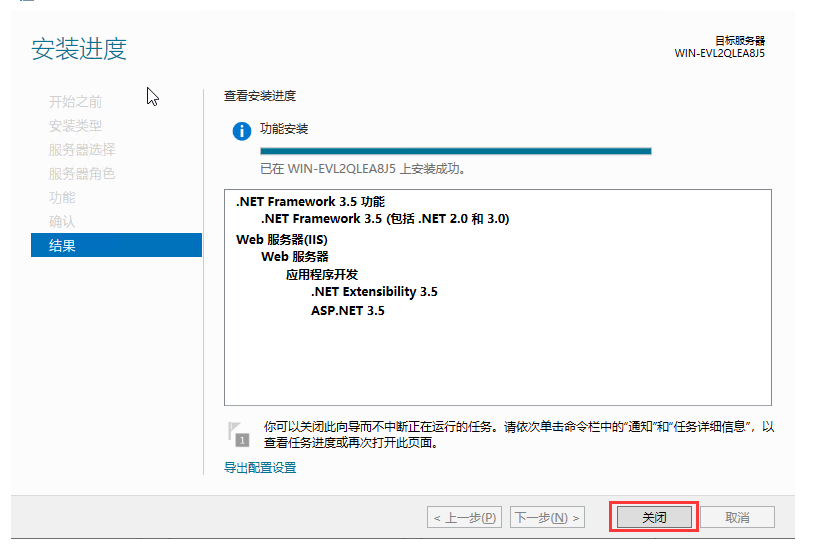Go to the 开始之前 step in the sidebar

(75, 102)
